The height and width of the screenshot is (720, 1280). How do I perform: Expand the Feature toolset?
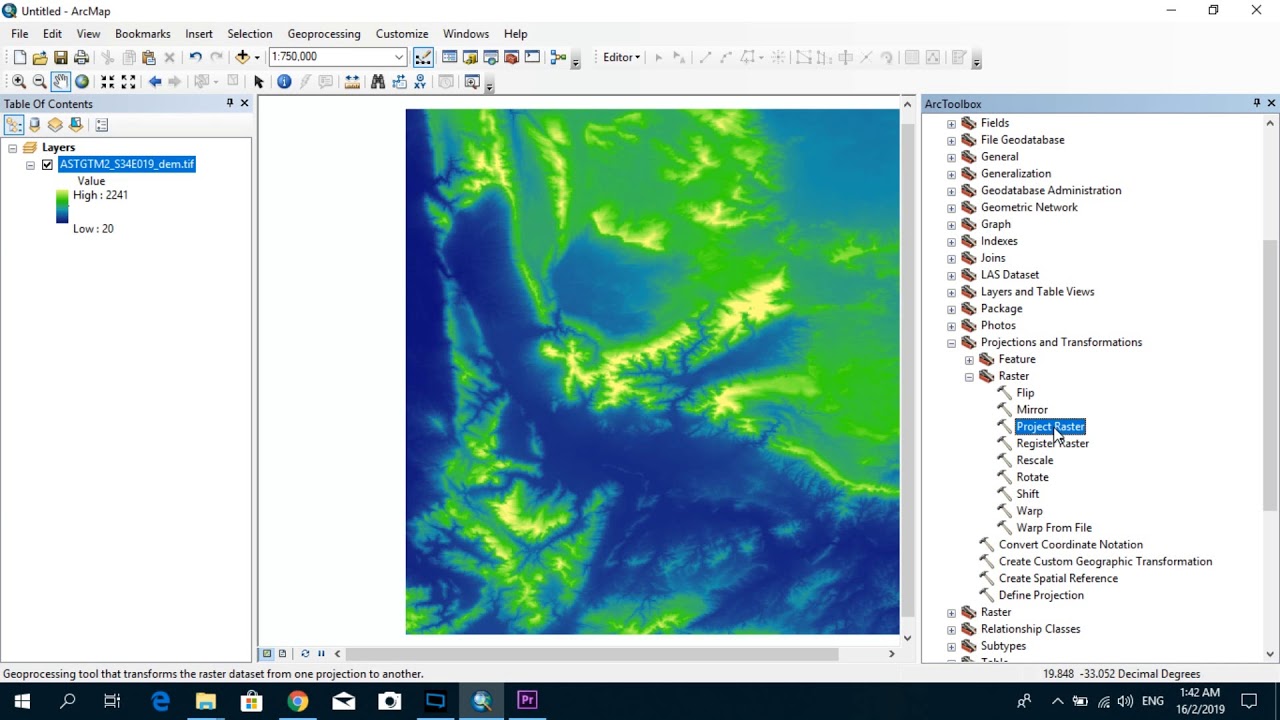click(969, 360)
